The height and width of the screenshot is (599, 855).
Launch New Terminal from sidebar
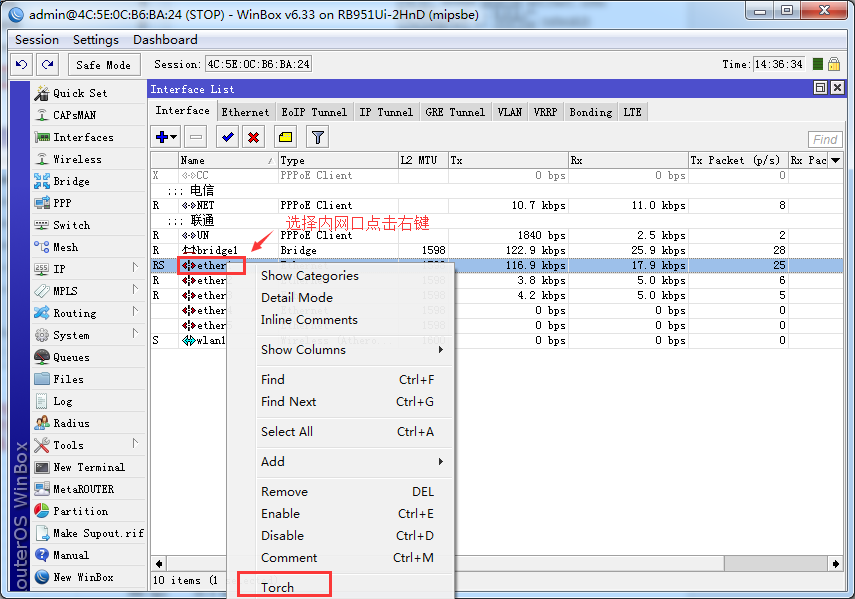[89, 467]
